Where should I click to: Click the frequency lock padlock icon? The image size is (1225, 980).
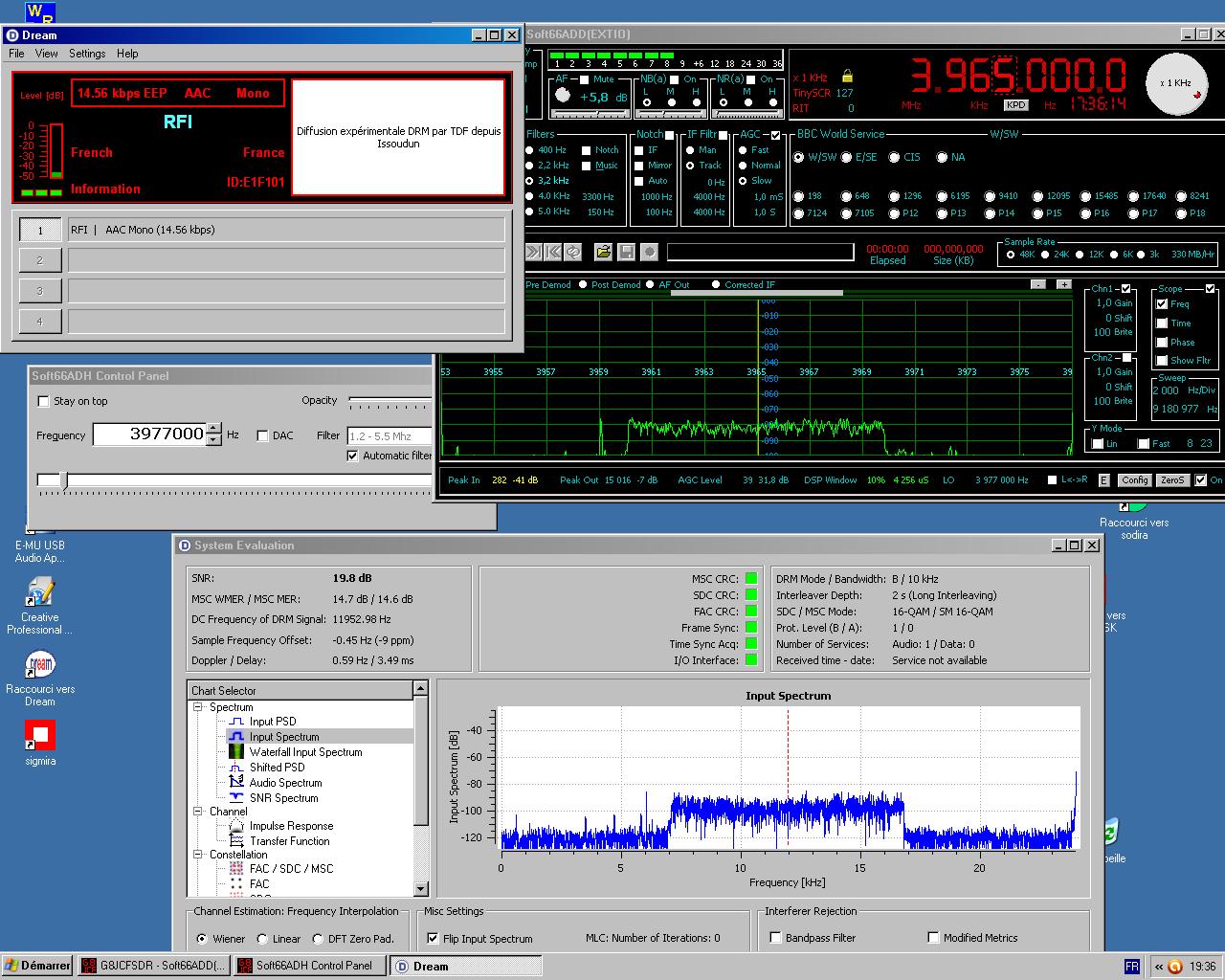[x=847, y=76]
